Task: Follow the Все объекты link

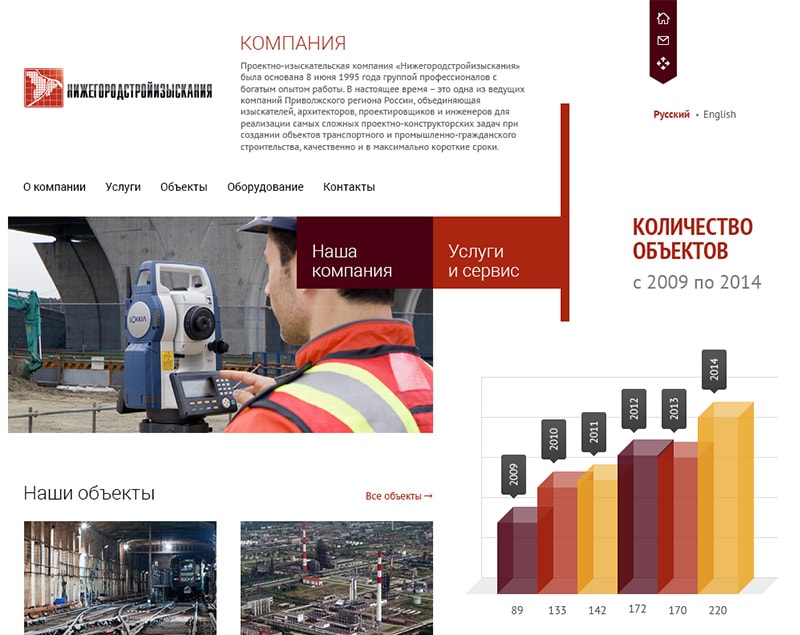Action: point(399,496)
